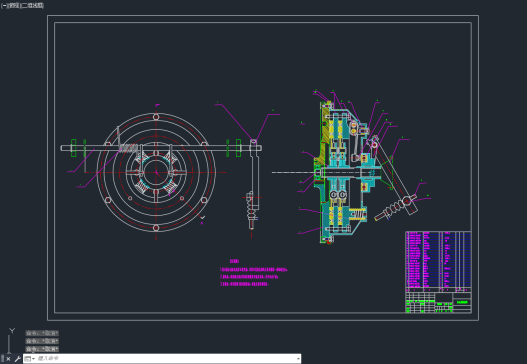
Task: Open the recent commands dropdown
Action: [30, 359]
